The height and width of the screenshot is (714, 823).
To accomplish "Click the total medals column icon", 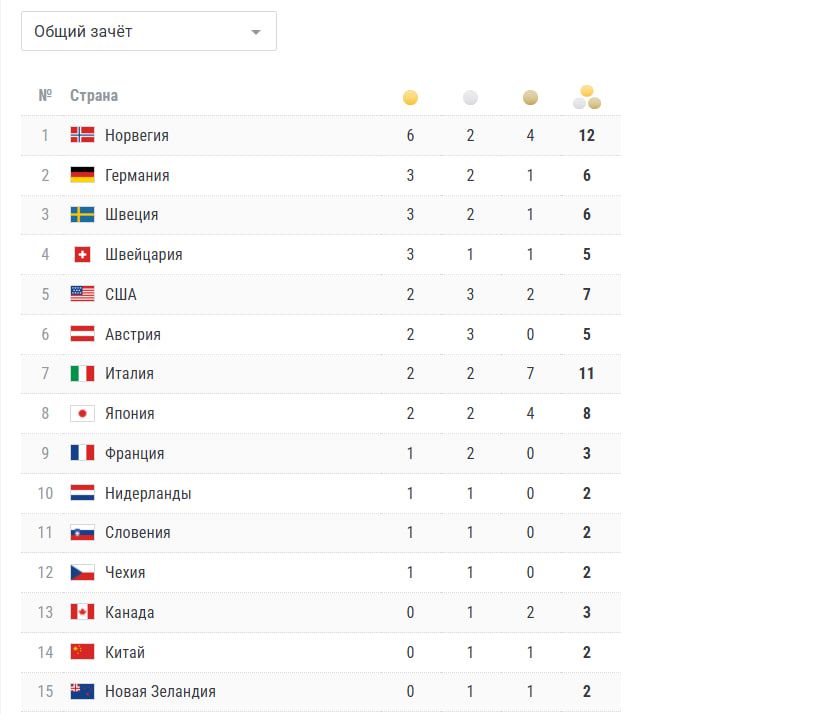I will [587, 97].
